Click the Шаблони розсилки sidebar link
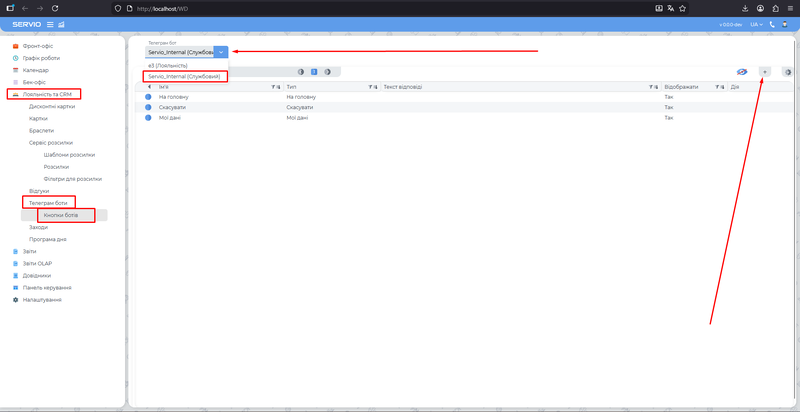This screenshot has width=800, height=412. [69, 155]
